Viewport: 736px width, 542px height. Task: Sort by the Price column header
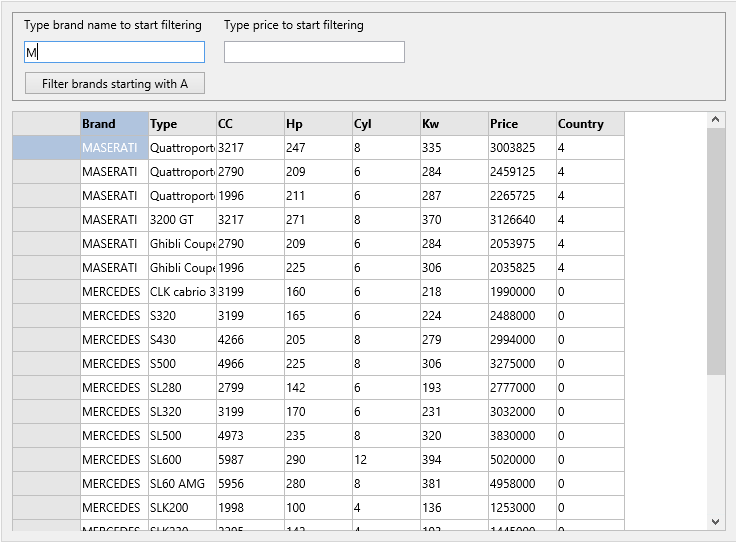[523, 124]
